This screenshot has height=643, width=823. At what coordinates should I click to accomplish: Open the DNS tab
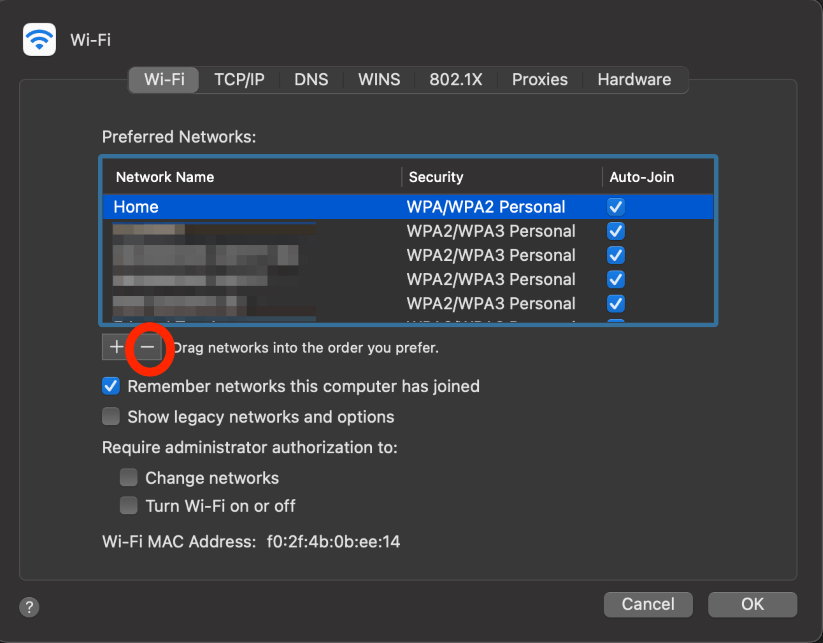pyautogui.click(x=311, y=80)
